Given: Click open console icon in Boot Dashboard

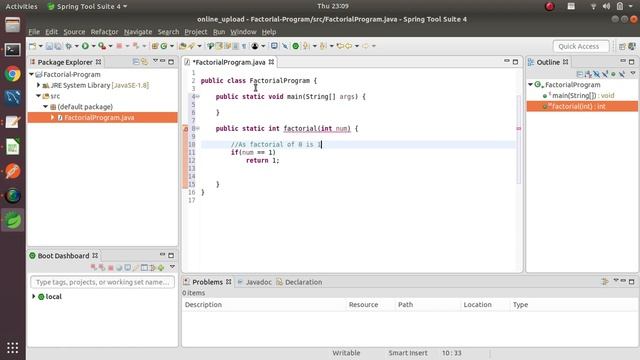Looking at the screenshot, I should click(x=127, y=267).
